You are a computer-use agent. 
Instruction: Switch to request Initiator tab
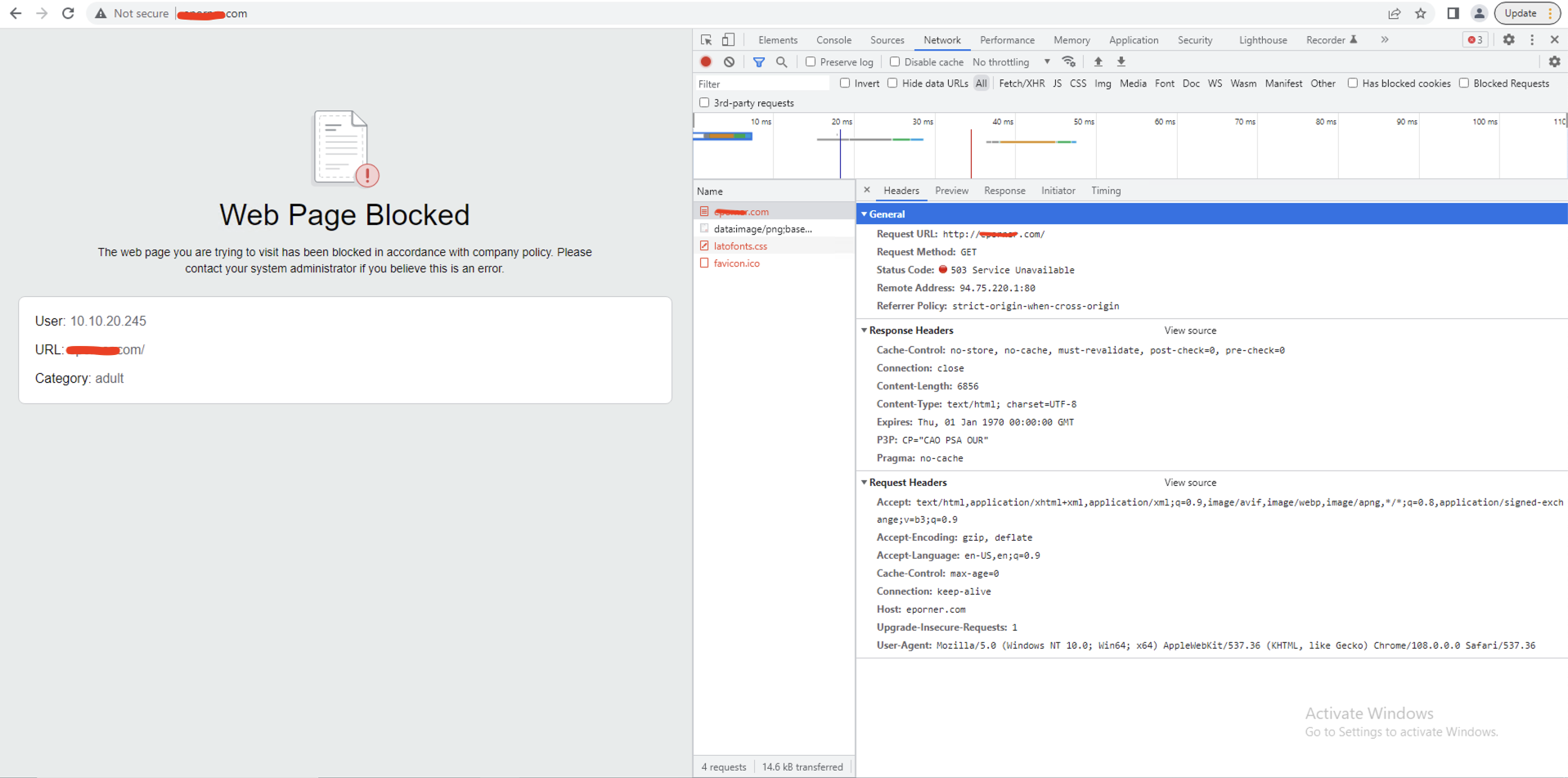1058,191
